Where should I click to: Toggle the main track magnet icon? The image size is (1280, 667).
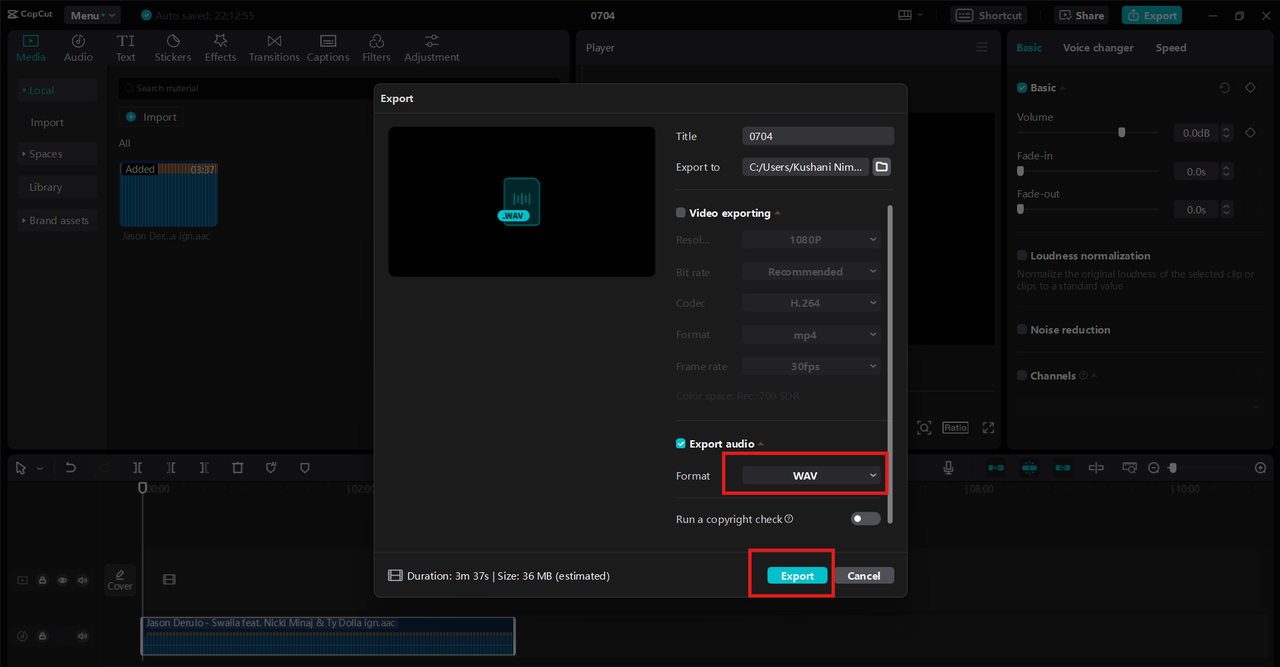click(996, 468)
